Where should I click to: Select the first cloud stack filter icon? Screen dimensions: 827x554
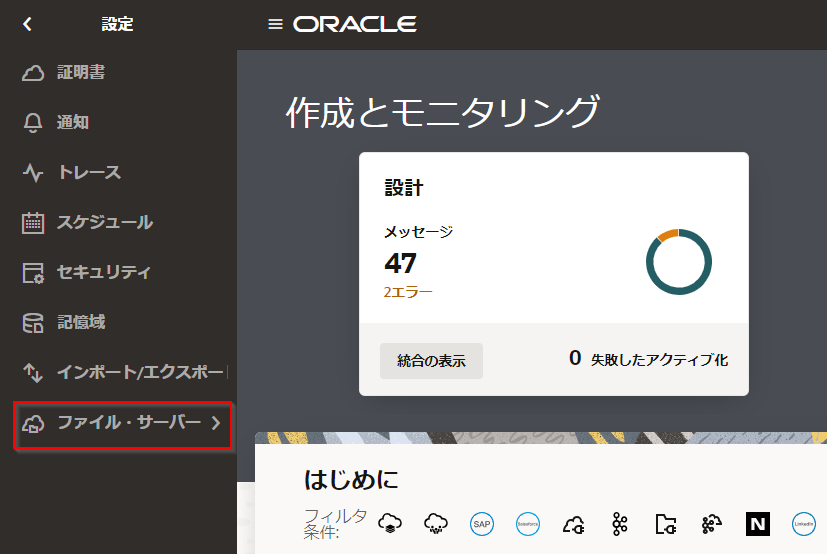[391, 523]
